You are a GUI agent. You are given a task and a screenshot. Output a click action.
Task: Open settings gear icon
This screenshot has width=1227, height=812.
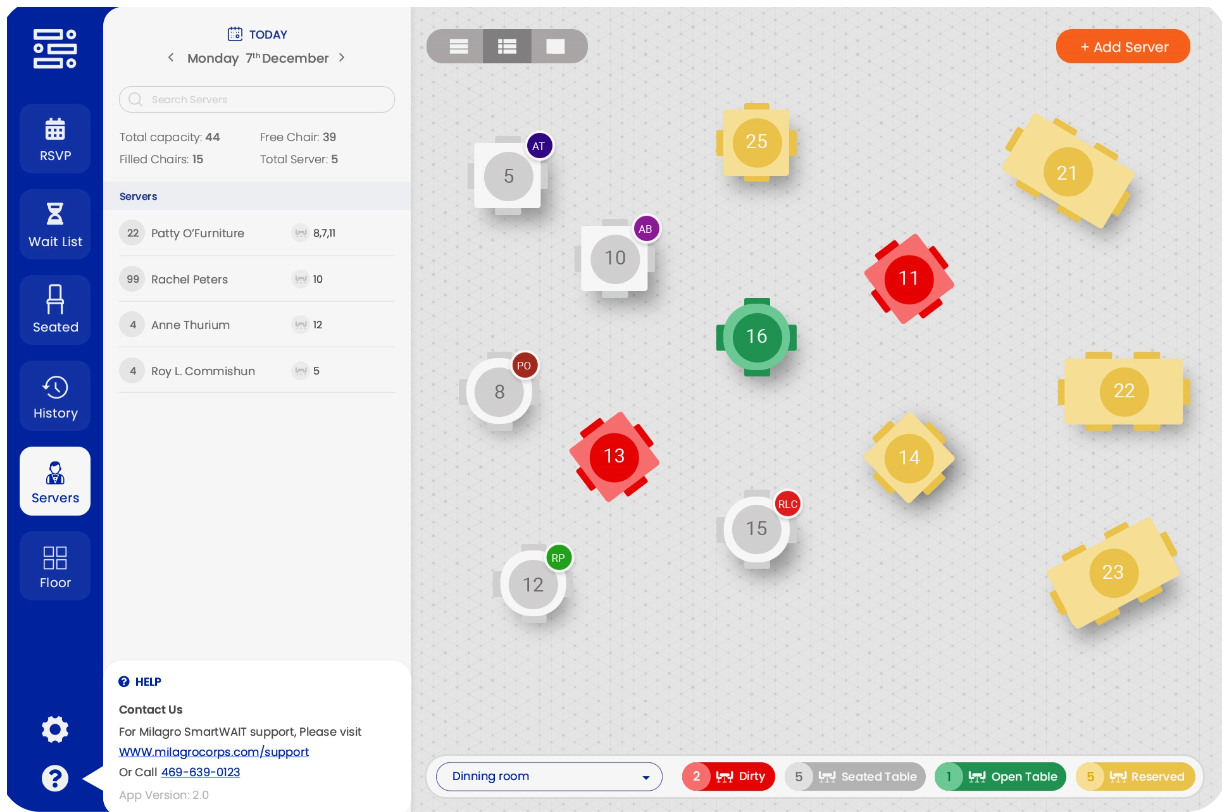(55, 730)
